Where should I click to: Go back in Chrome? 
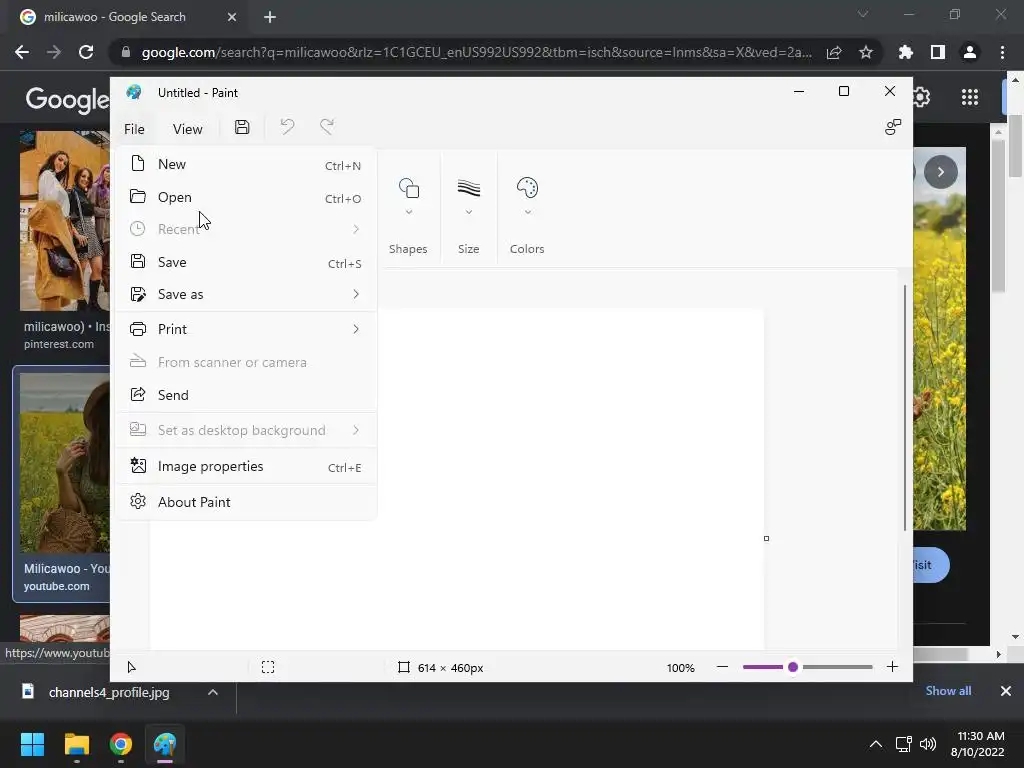[22, 52]
